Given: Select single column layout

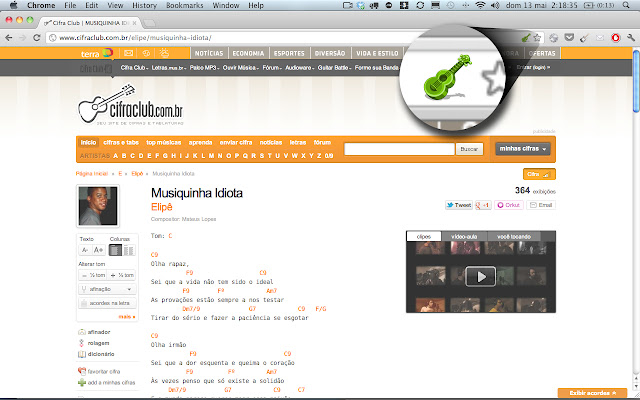Looking at the screenshot, I should 115,250.
